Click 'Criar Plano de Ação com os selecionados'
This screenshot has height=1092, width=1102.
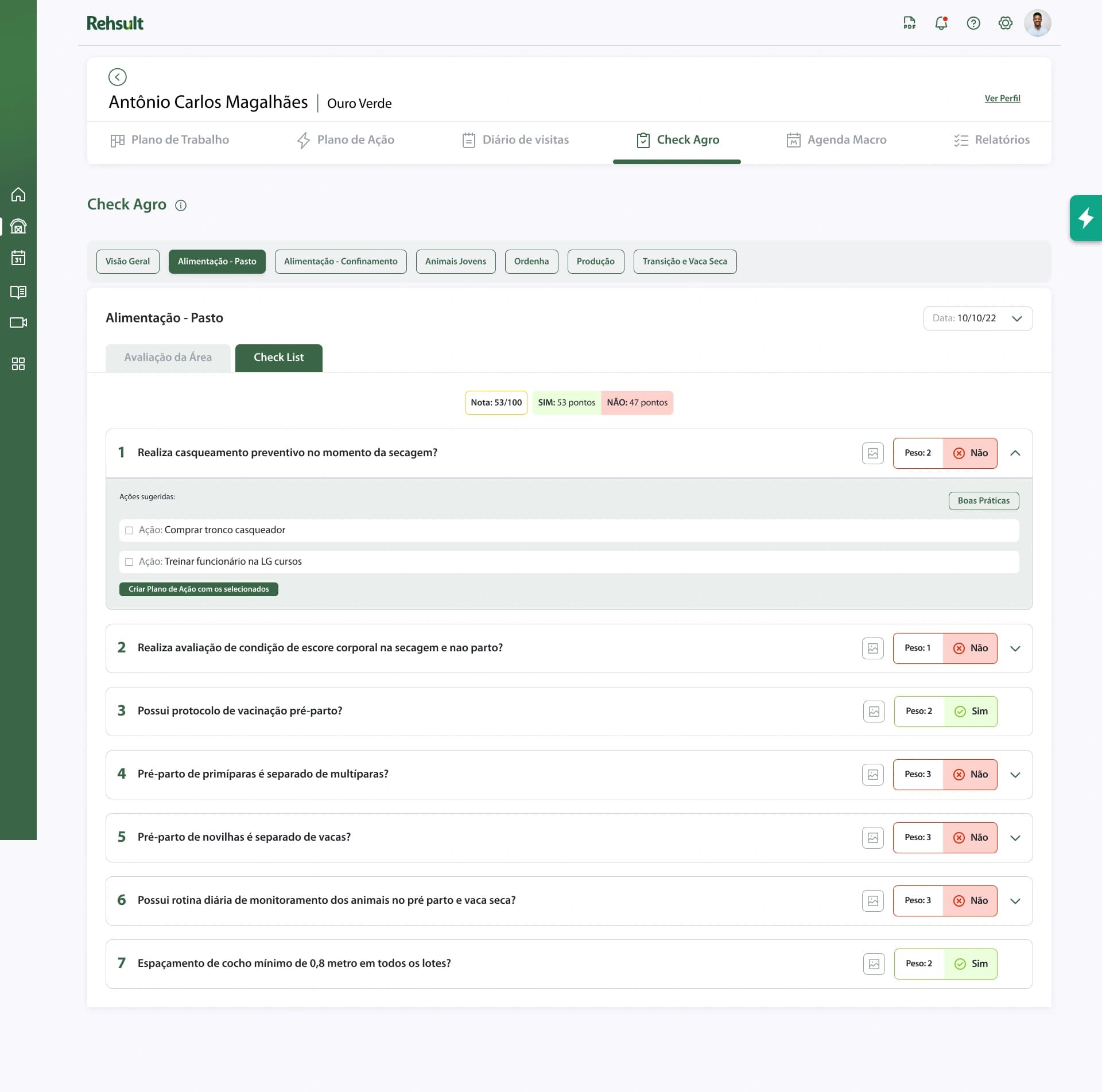point(199,589)
